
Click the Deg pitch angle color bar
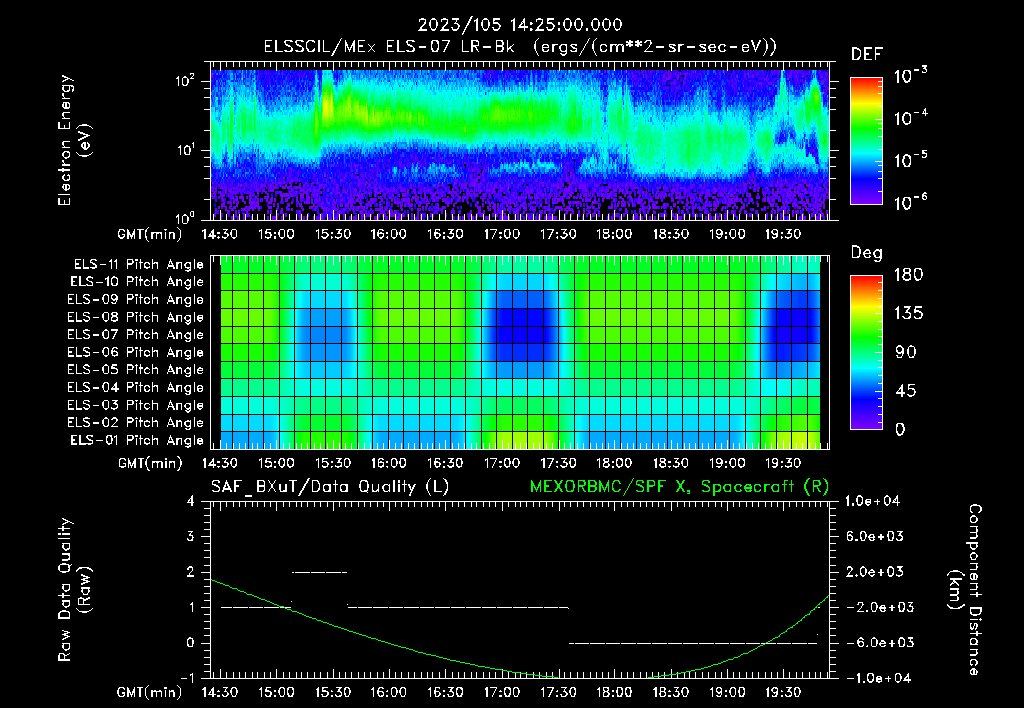tap(866, 352)
